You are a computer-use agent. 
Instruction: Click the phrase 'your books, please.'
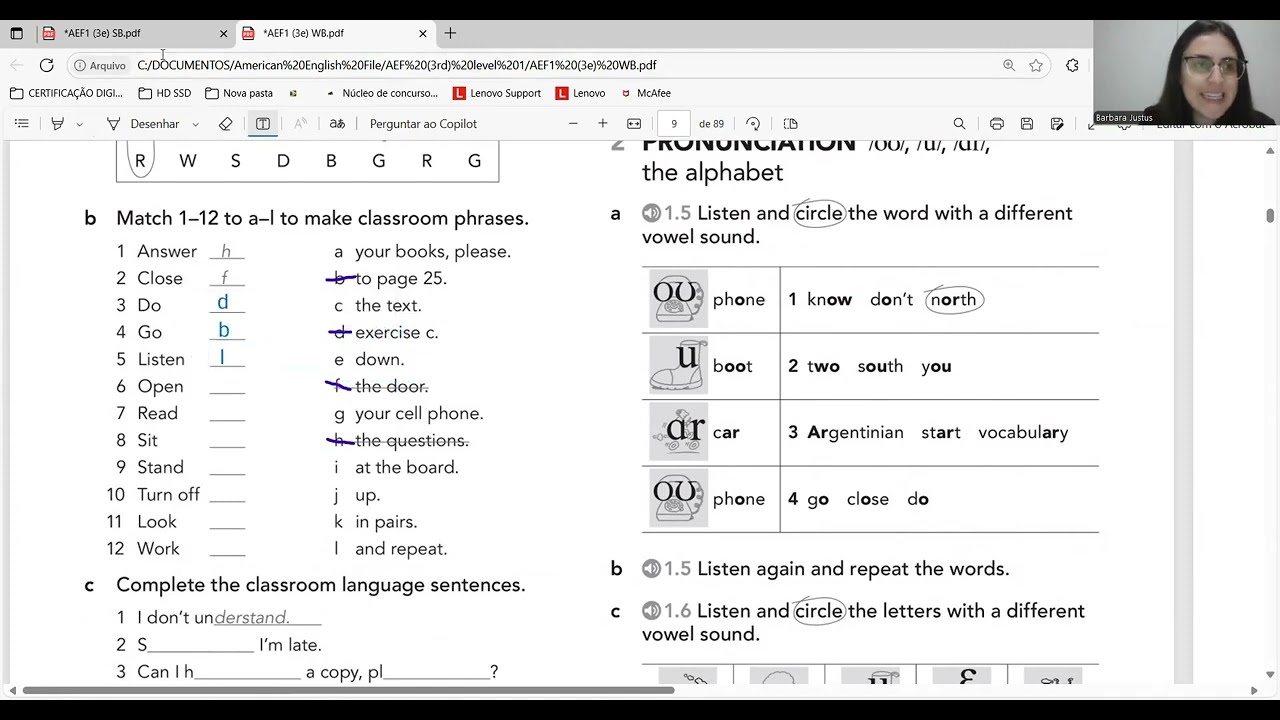click(x=433, y=251)
